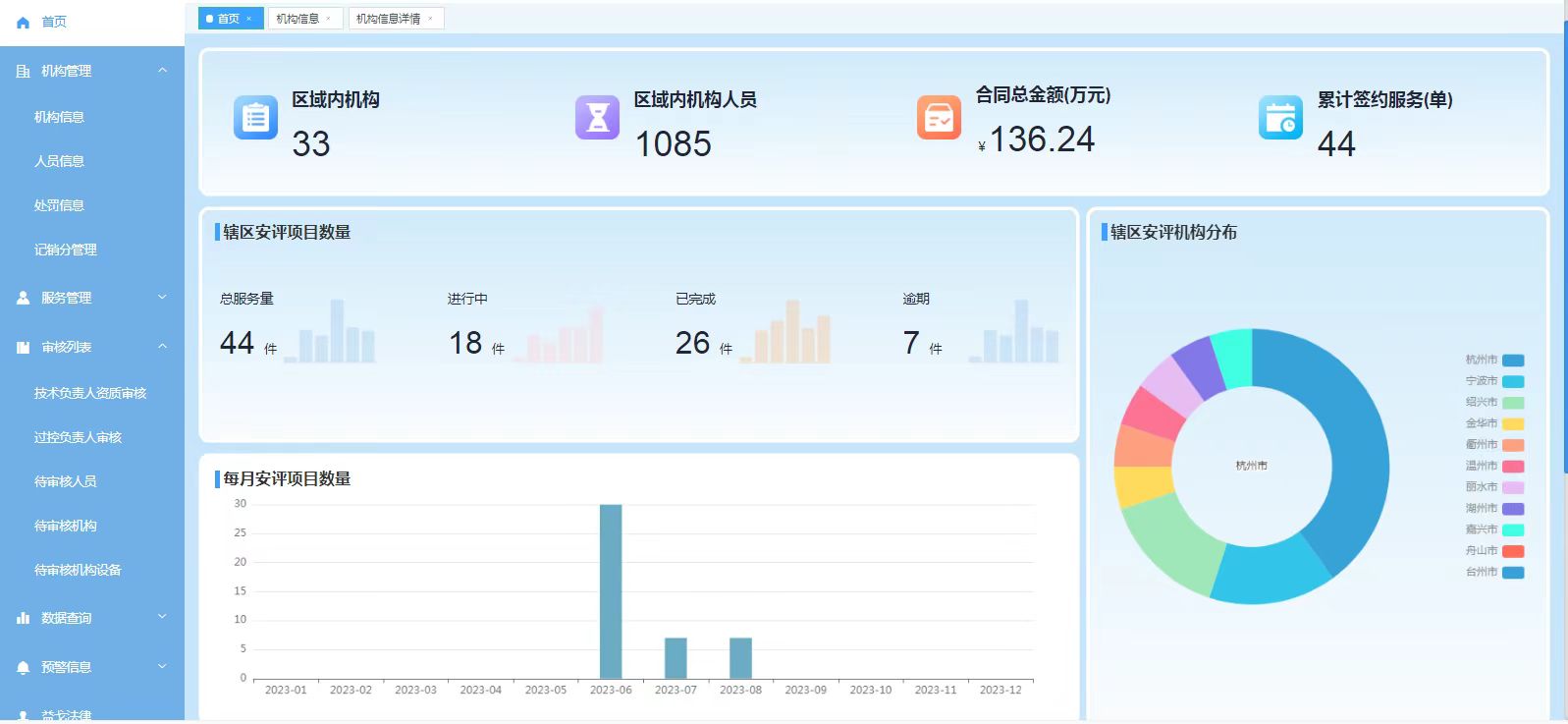This screenshot has height=724, width=1568.
Task: Click the blue clipboard icon for 区域内机构
Action: [x=255, y=118]
